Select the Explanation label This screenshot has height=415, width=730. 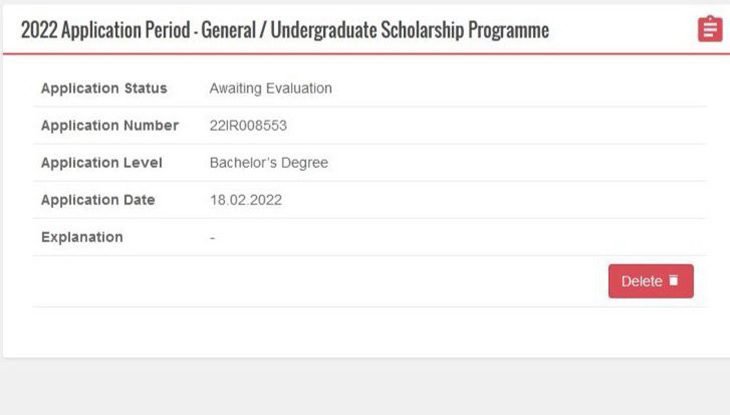(82, 237)
